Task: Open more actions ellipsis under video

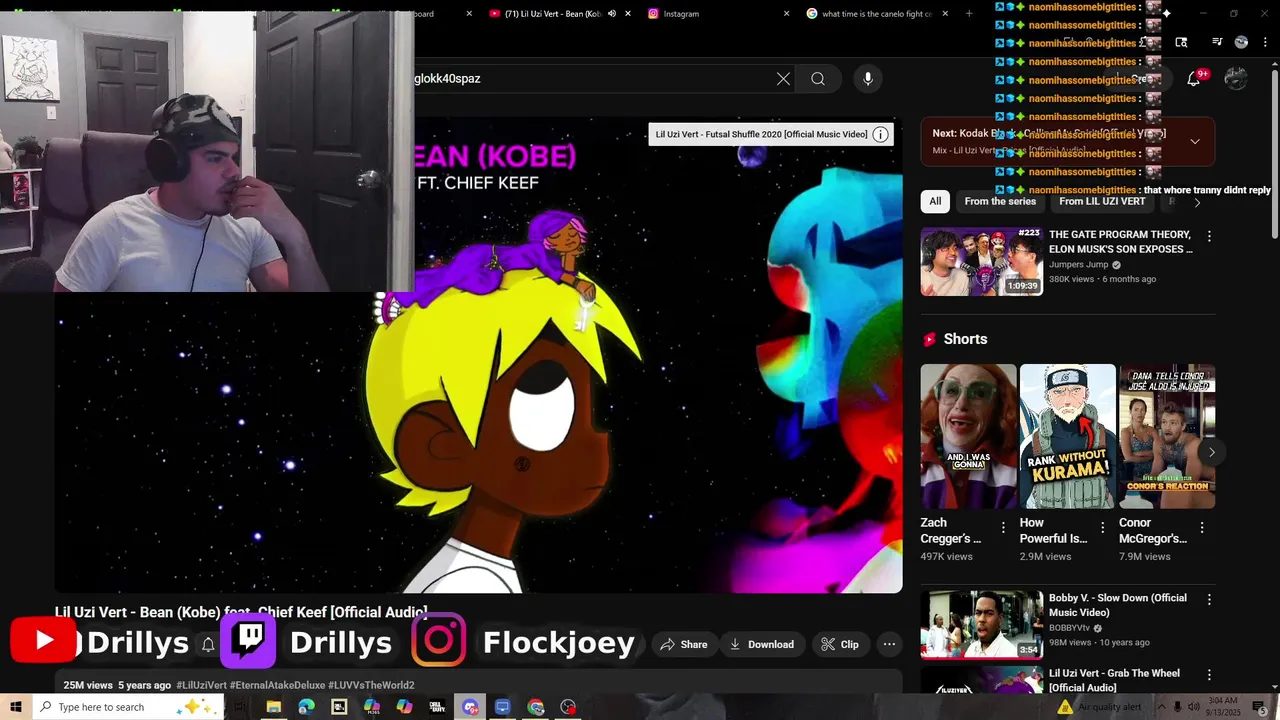Action: [889, 645]
